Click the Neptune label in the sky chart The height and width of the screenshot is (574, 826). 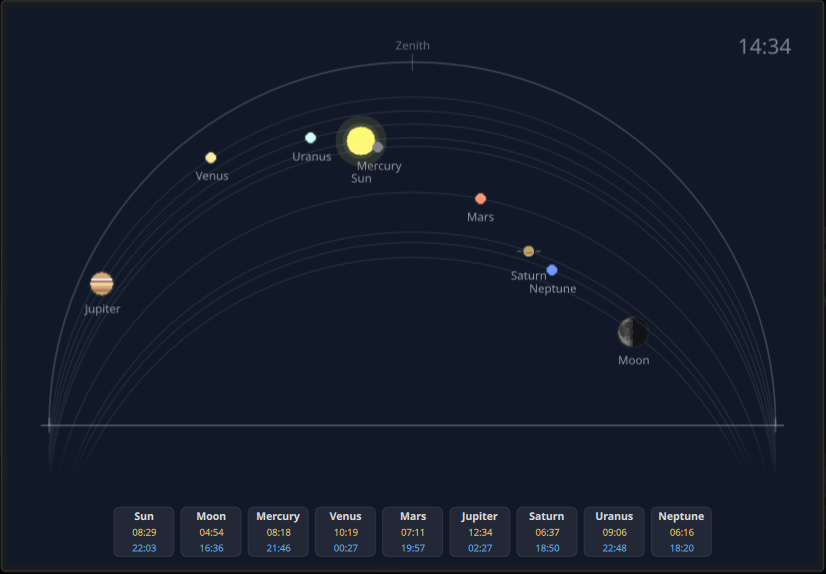click(x=553, y=289)
